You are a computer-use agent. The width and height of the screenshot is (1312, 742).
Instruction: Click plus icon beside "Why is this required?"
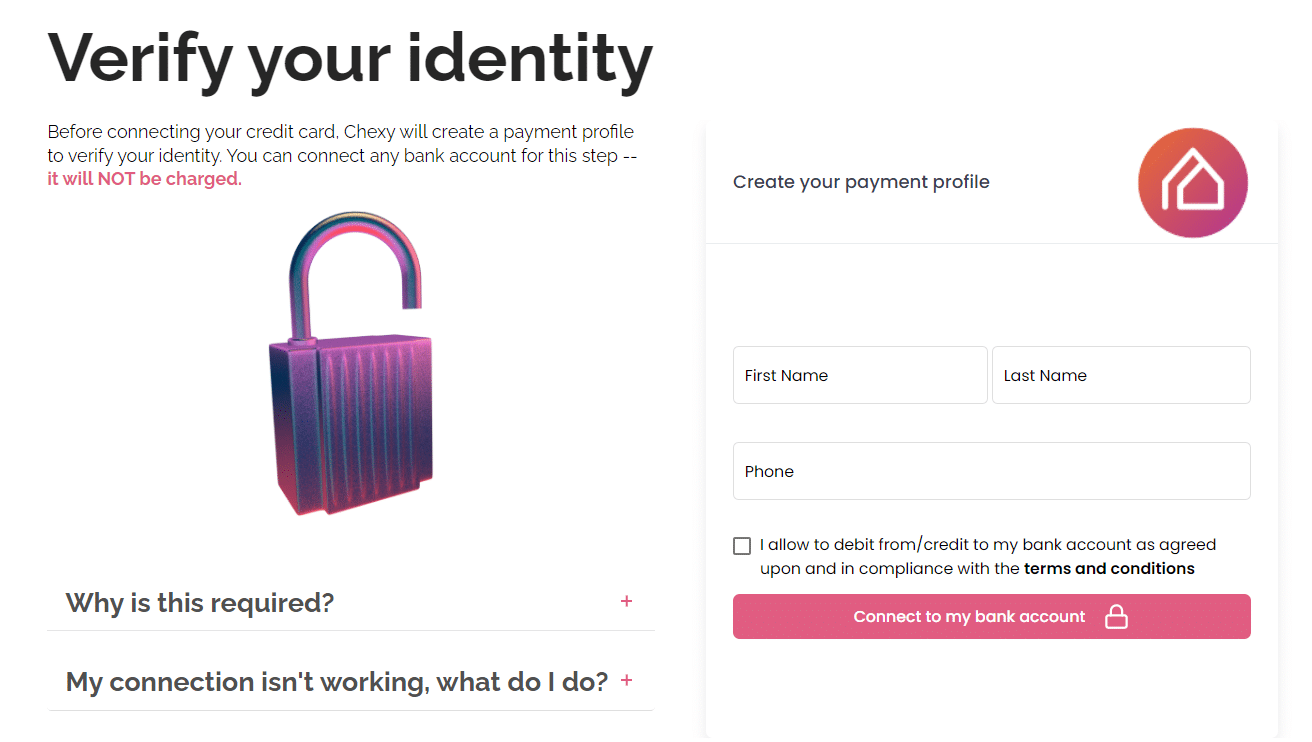626,601
